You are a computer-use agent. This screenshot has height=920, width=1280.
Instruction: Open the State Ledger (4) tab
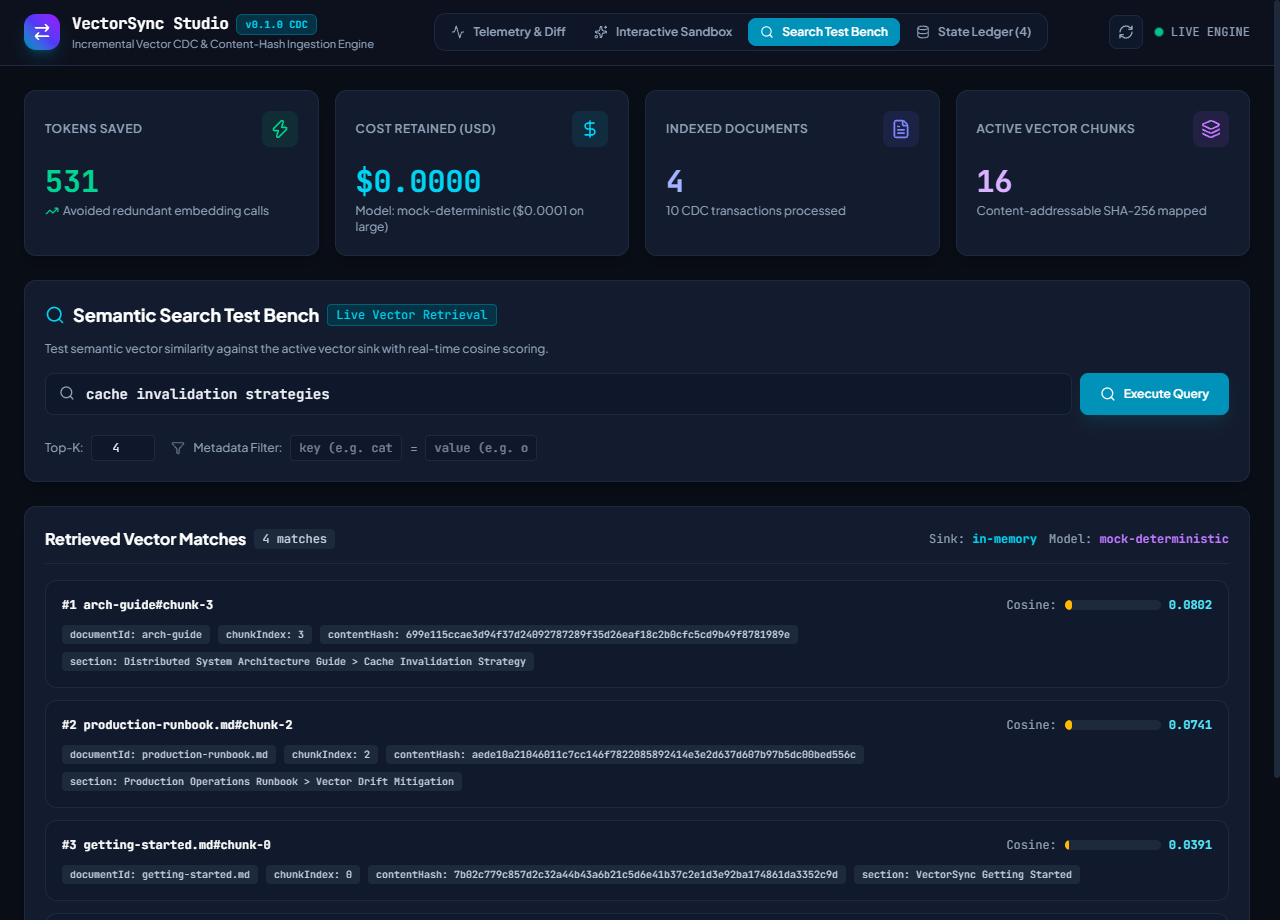point(973,32)
